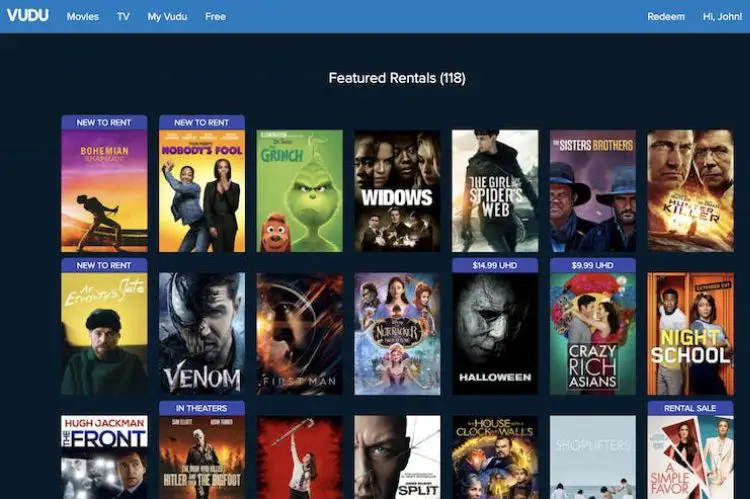Open the At Eternity's Gate poster
750x499 pixels.
point(104,334)
